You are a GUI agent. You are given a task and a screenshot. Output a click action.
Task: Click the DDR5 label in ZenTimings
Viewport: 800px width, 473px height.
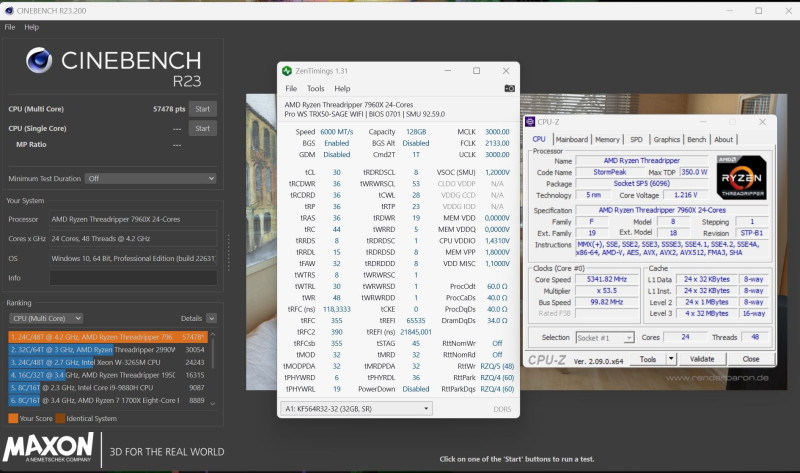coord(502,409)
